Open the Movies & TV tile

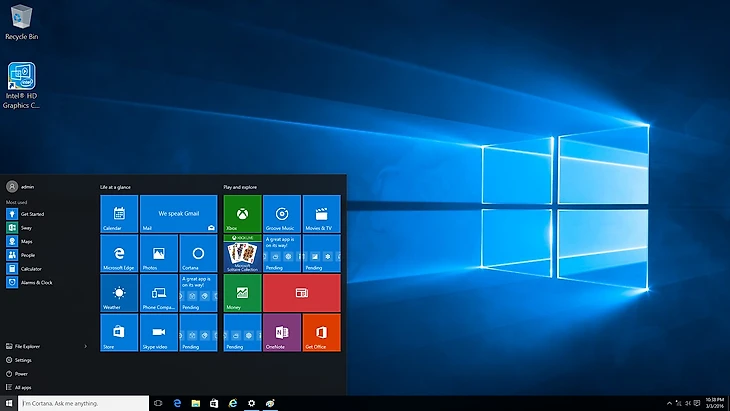(321, 214)
